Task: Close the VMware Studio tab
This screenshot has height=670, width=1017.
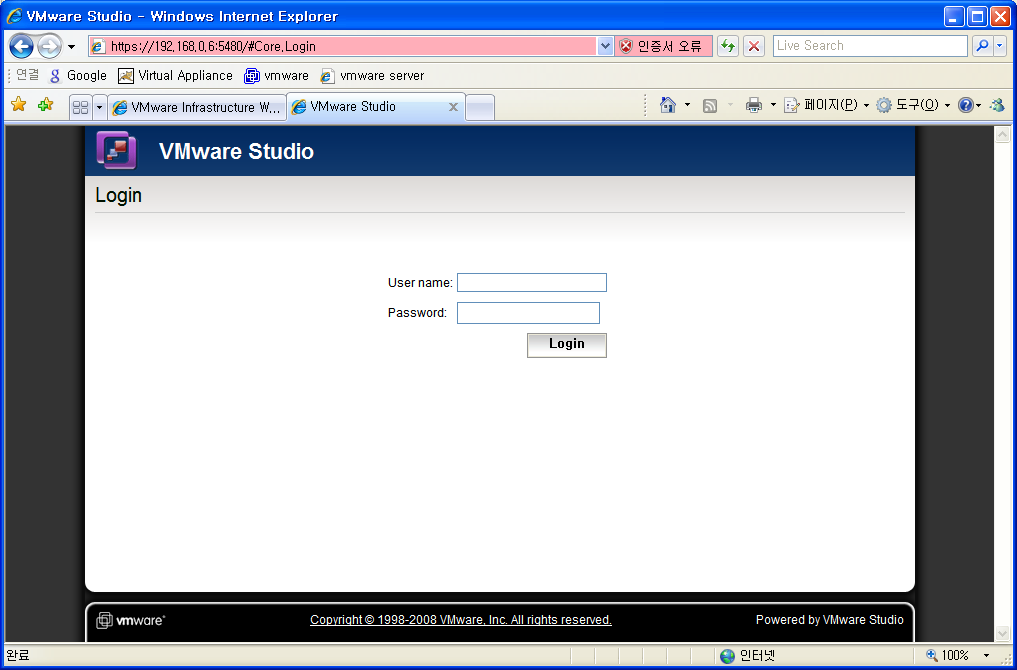Action: point(453,107)
